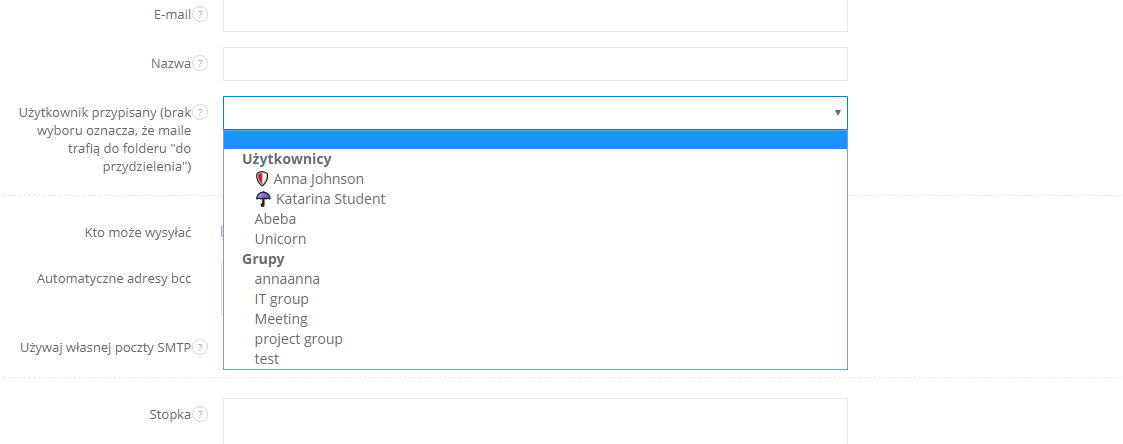Click help icon next to SMTP label

tap(201, 347)
